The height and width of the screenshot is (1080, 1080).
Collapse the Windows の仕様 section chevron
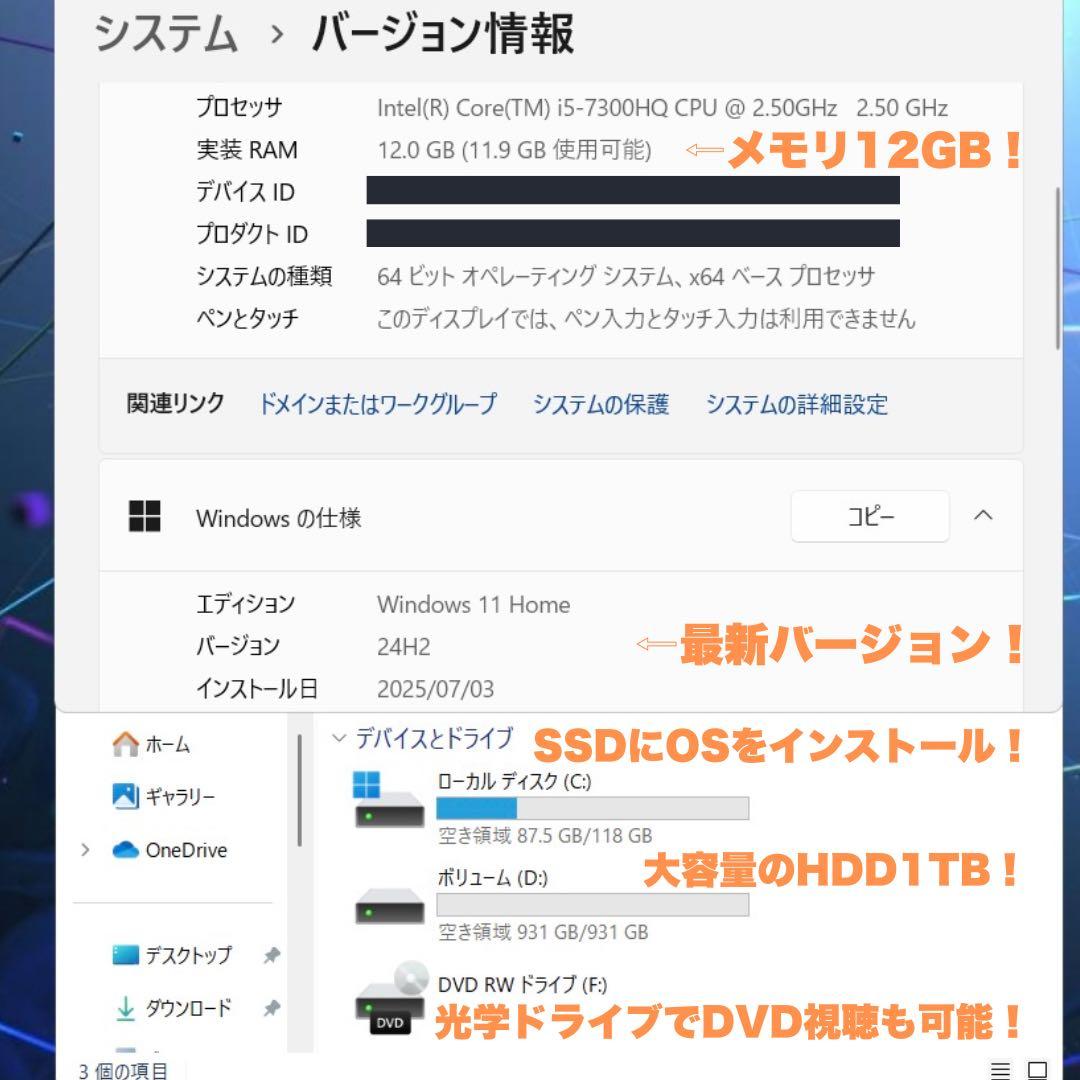[984, 515]
